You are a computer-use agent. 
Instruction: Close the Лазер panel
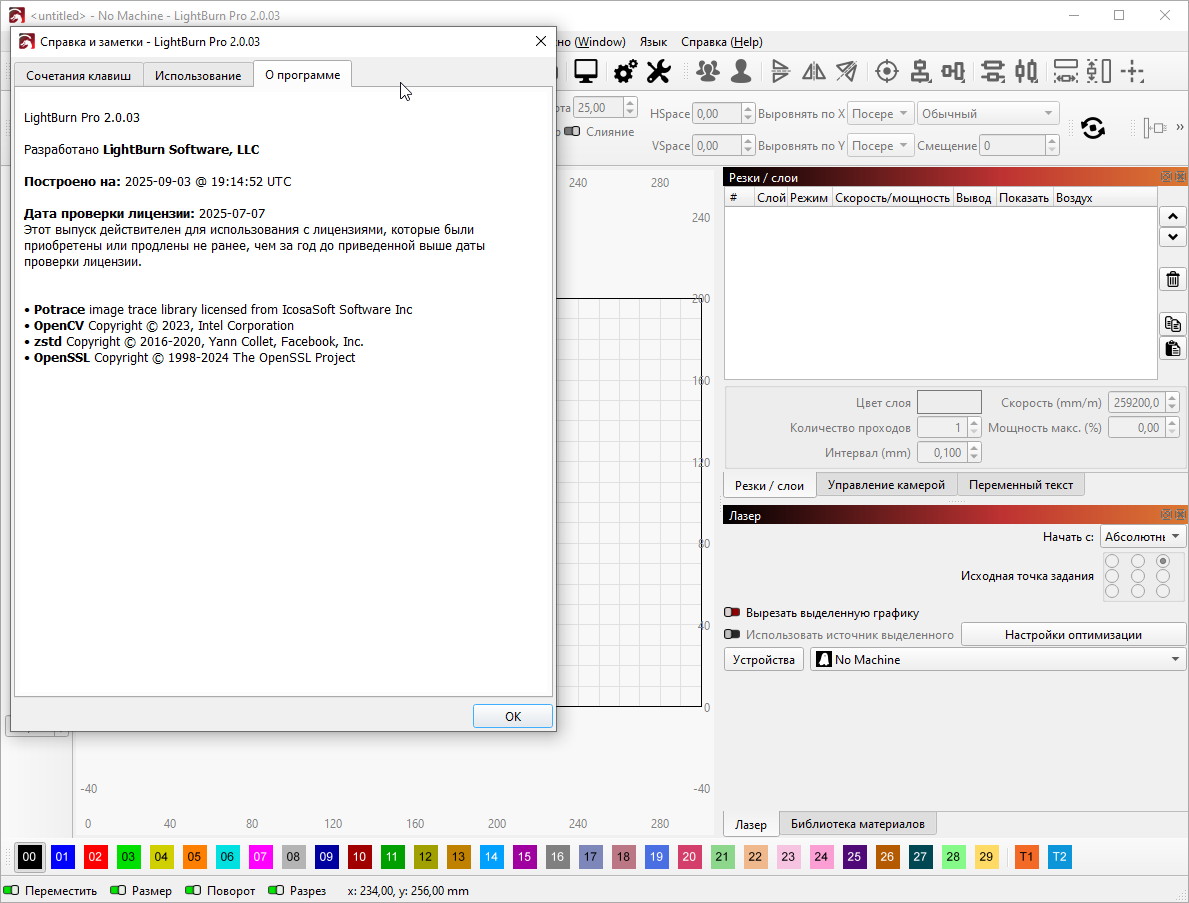tap(1181, 515)
